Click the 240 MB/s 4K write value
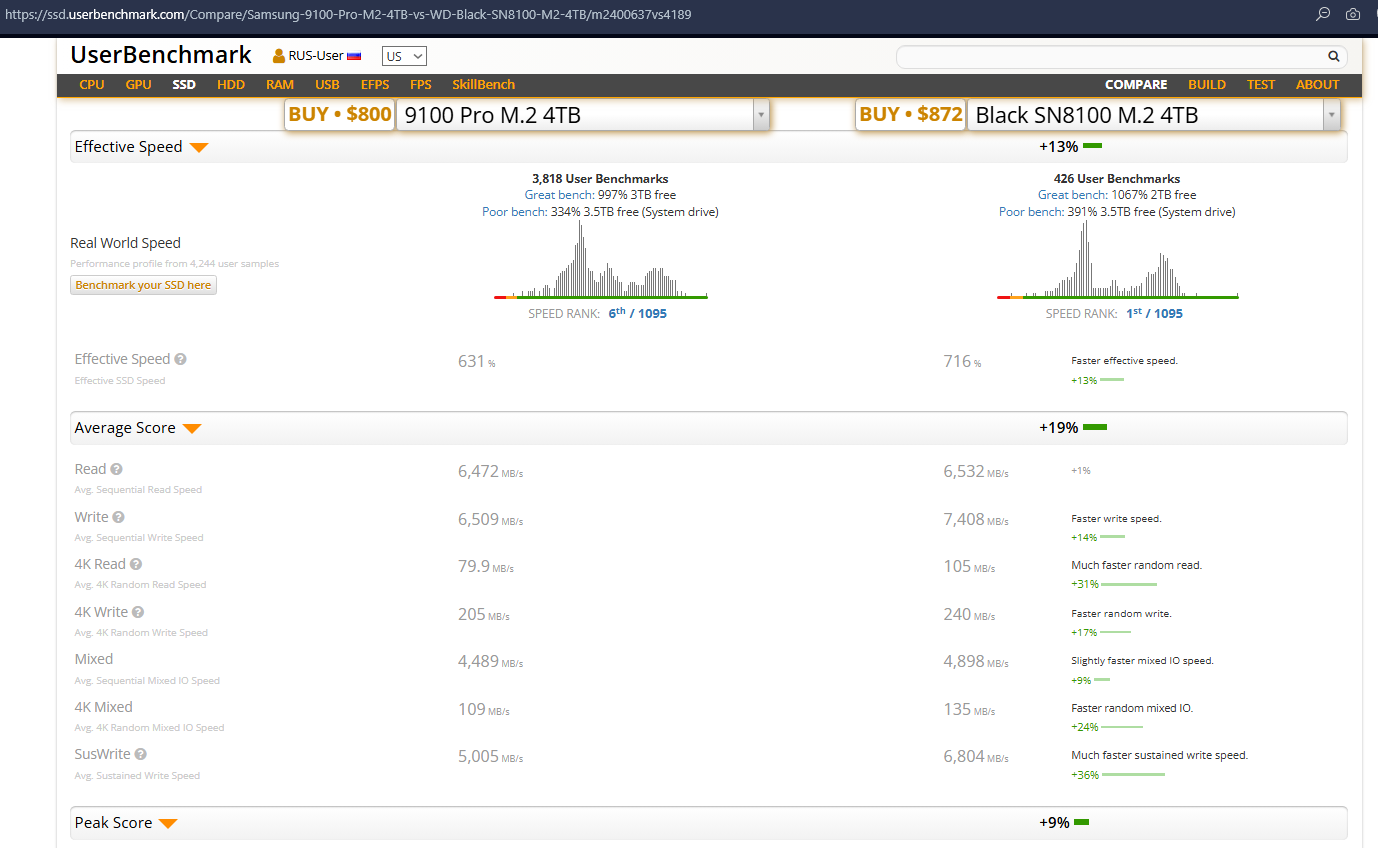The height and width of the screenshot is (848, 1378). tap(969, 614)
